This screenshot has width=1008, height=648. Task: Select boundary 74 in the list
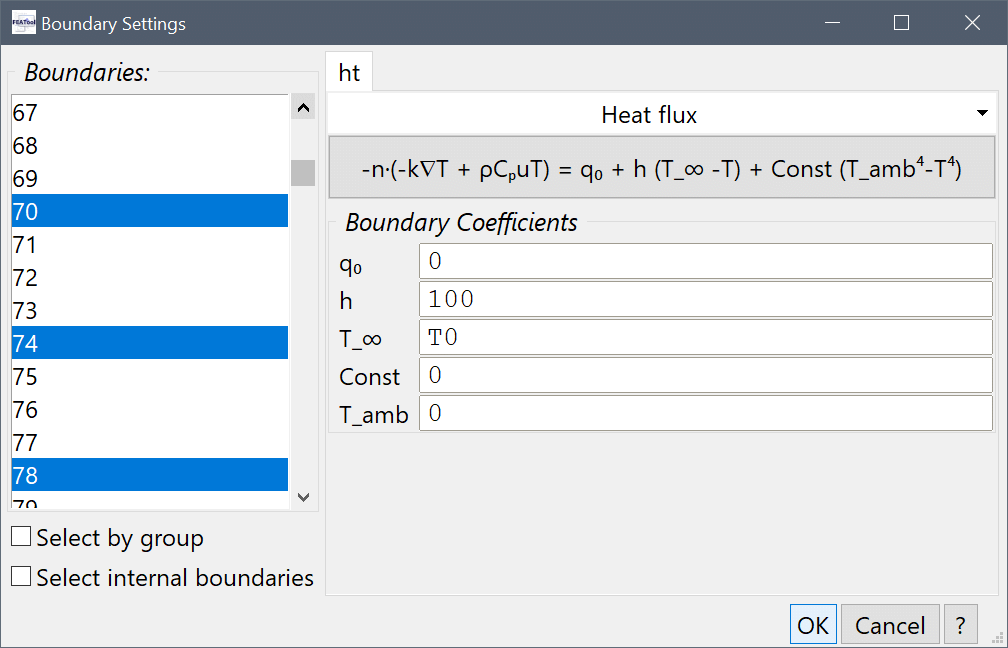pos(150,343)
